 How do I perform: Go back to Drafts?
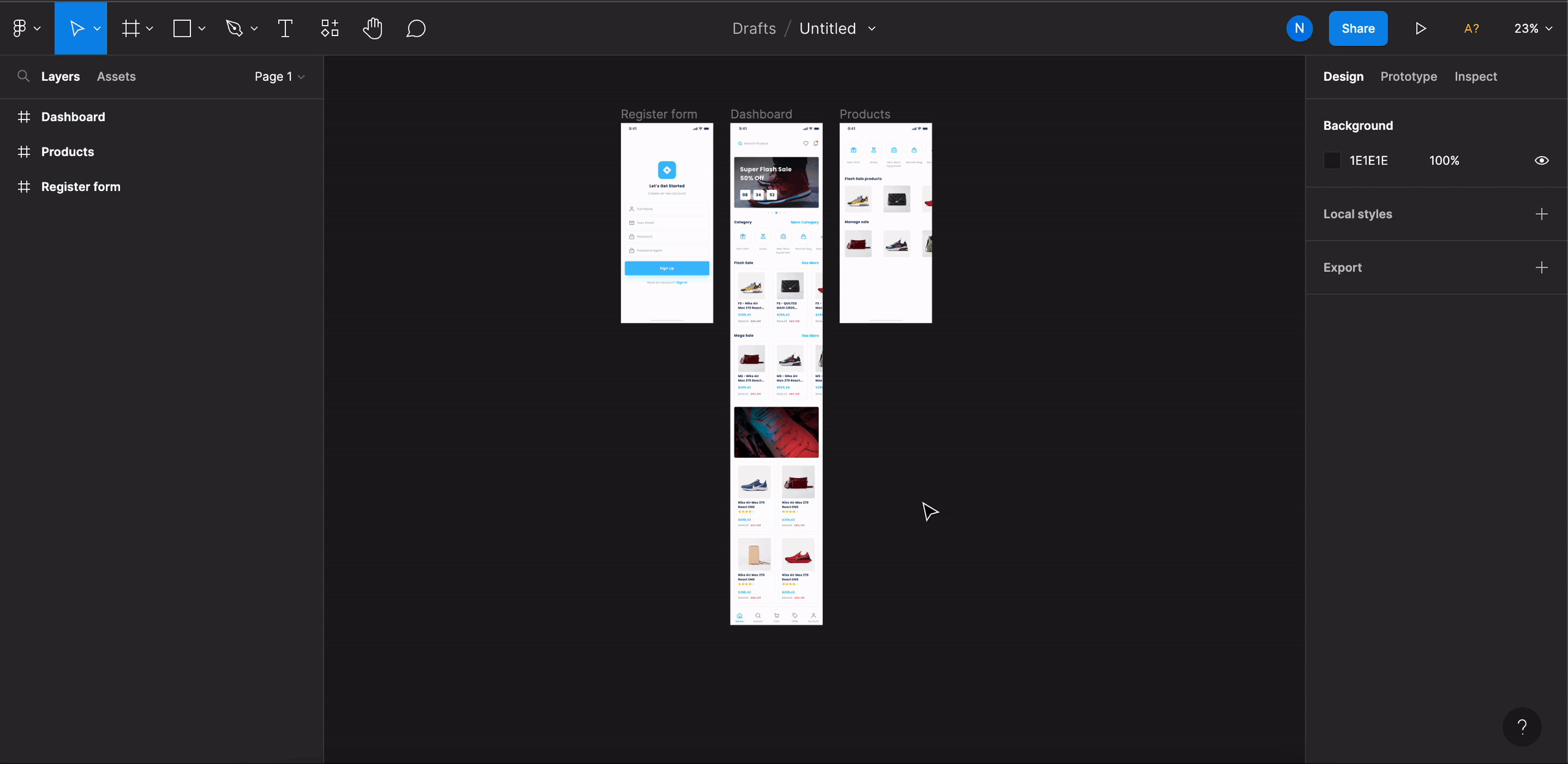click(753, 28)
